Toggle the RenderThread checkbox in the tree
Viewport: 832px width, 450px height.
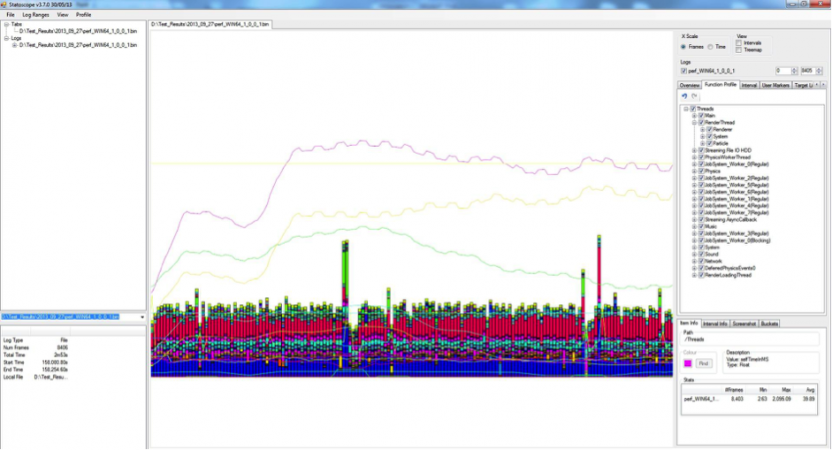pyautogui.click(x=701, y=122)
